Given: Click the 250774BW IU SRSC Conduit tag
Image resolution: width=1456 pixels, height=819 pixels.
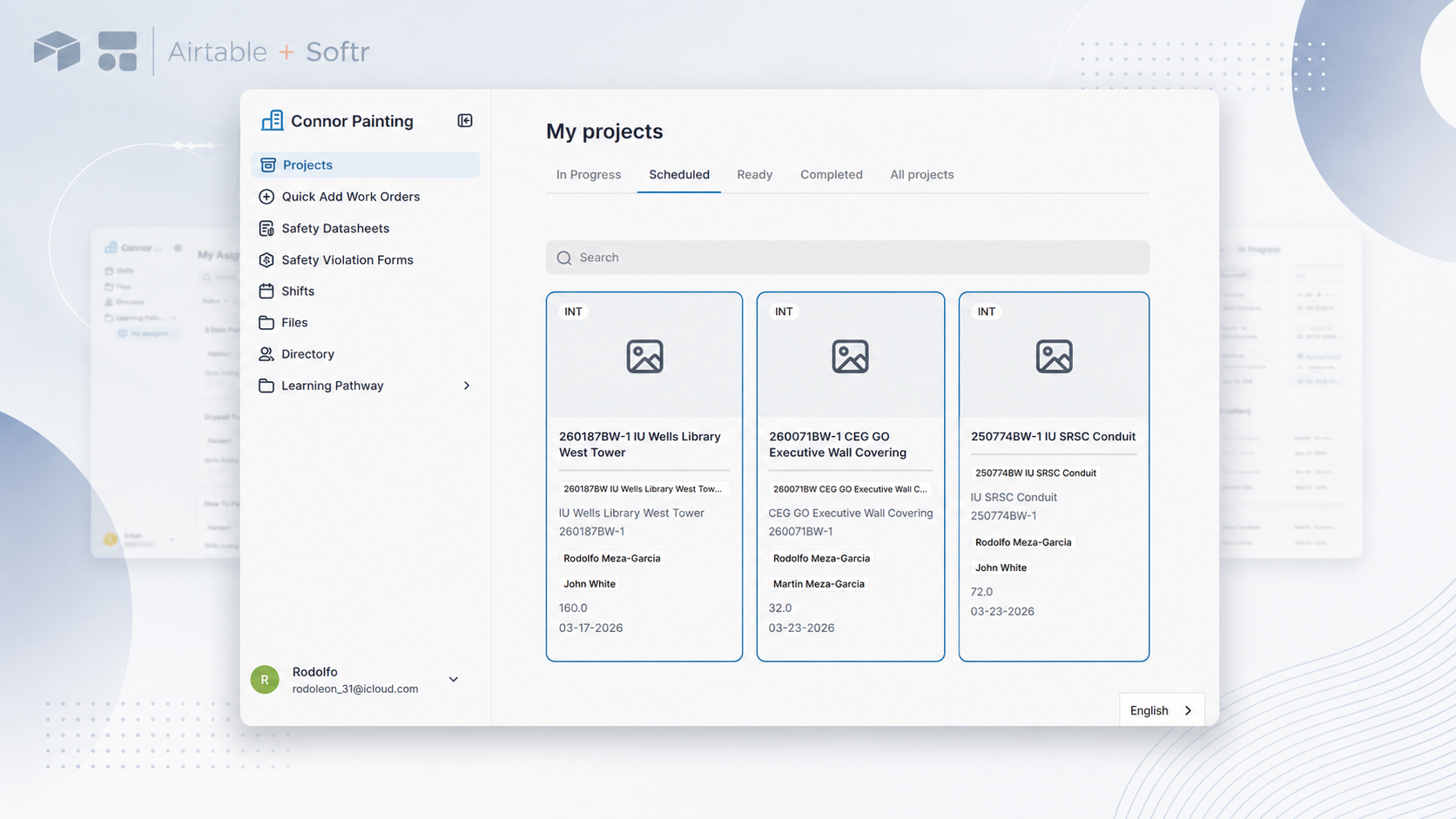Looking at the screenshot, I should 1035,473.
